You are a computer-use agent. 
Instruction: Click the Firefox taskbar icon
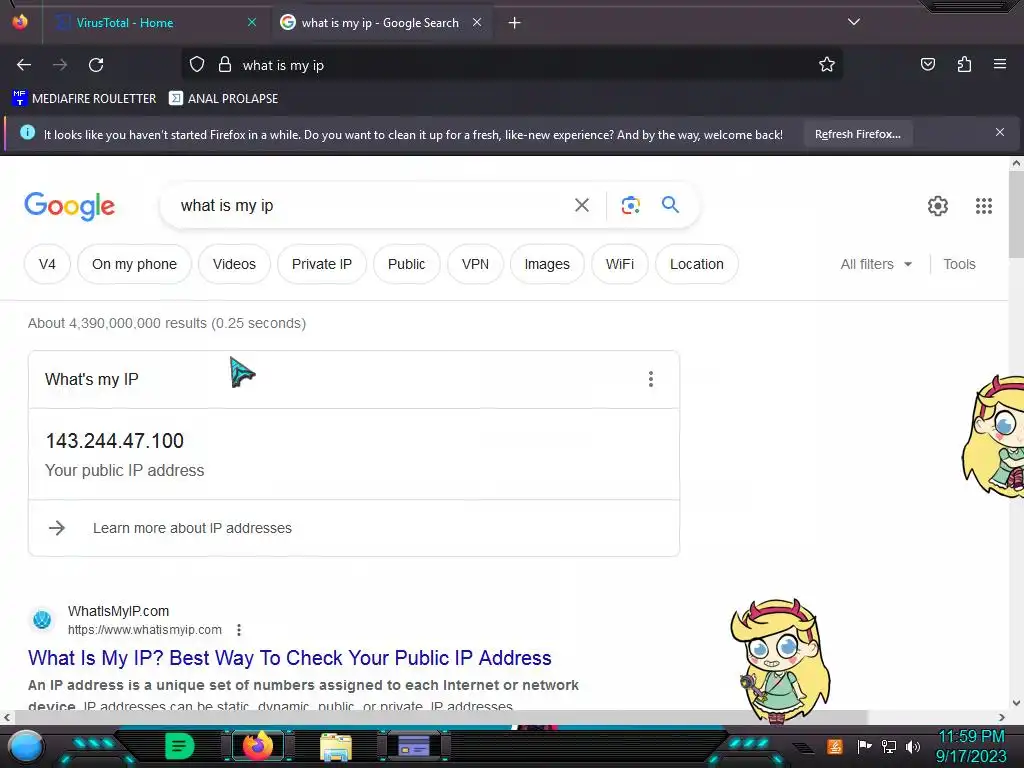click(258, 746)
